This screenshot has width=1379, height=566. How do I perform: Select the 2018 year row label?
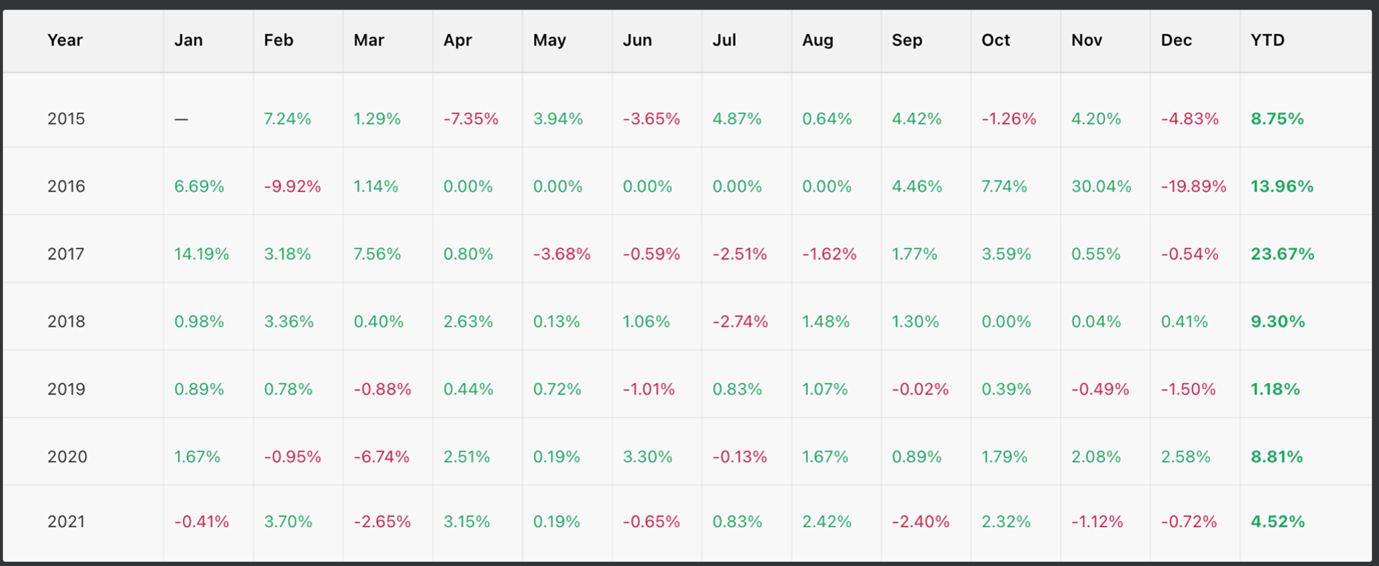click(66, 322)
